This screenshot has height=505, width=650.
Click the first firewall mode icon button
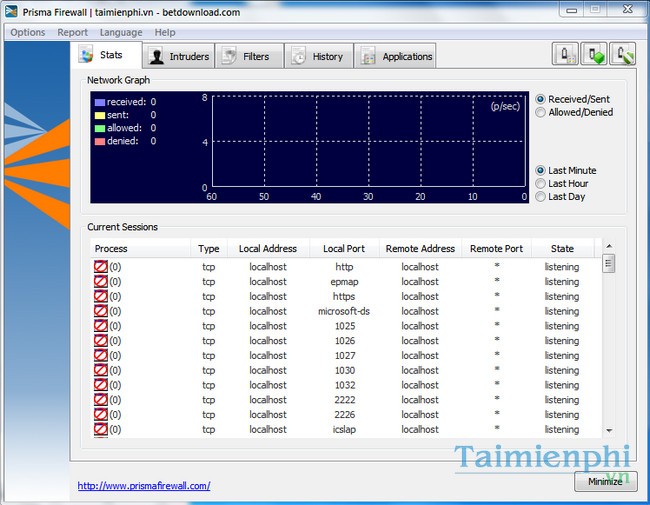[x=566, y=55]
